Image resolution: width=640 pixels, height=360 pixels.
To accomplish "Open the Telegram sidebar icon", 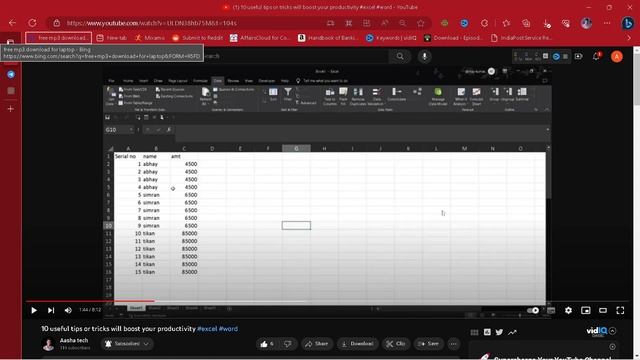I will (11, 75).
